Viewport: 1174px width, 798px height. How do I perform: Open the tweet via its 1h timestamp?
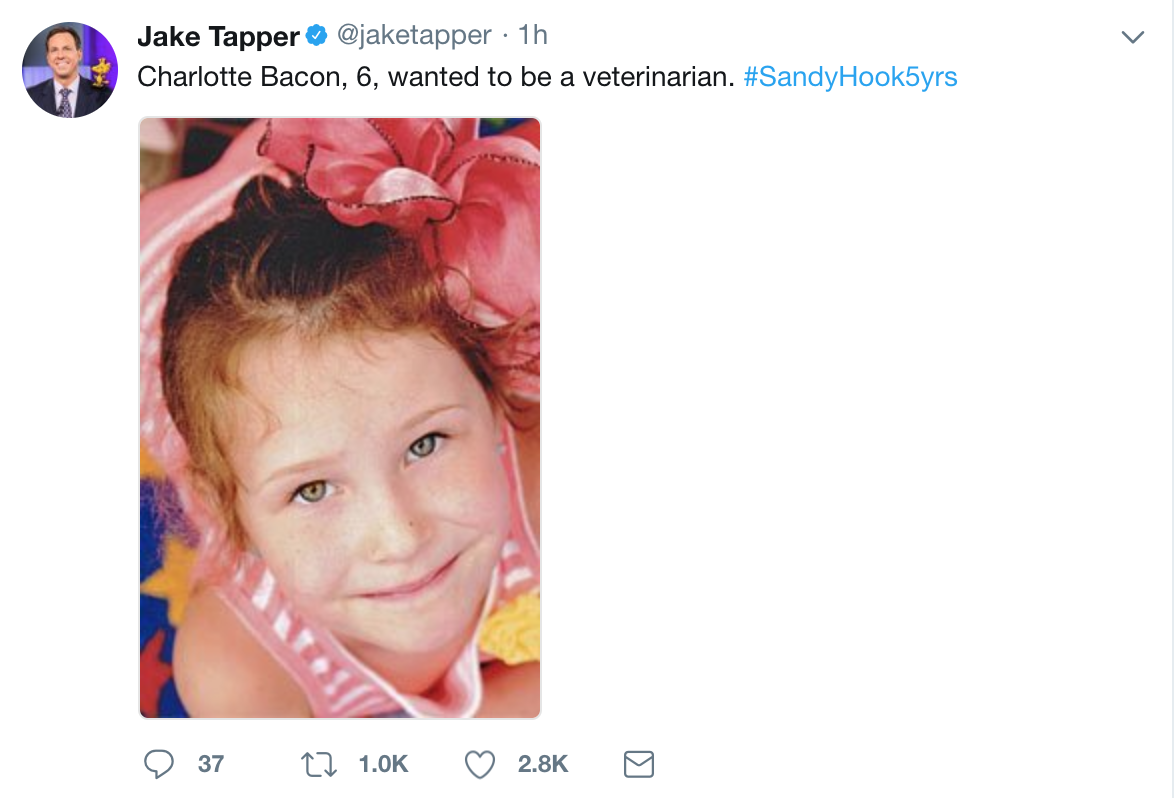tap(533, 36)
